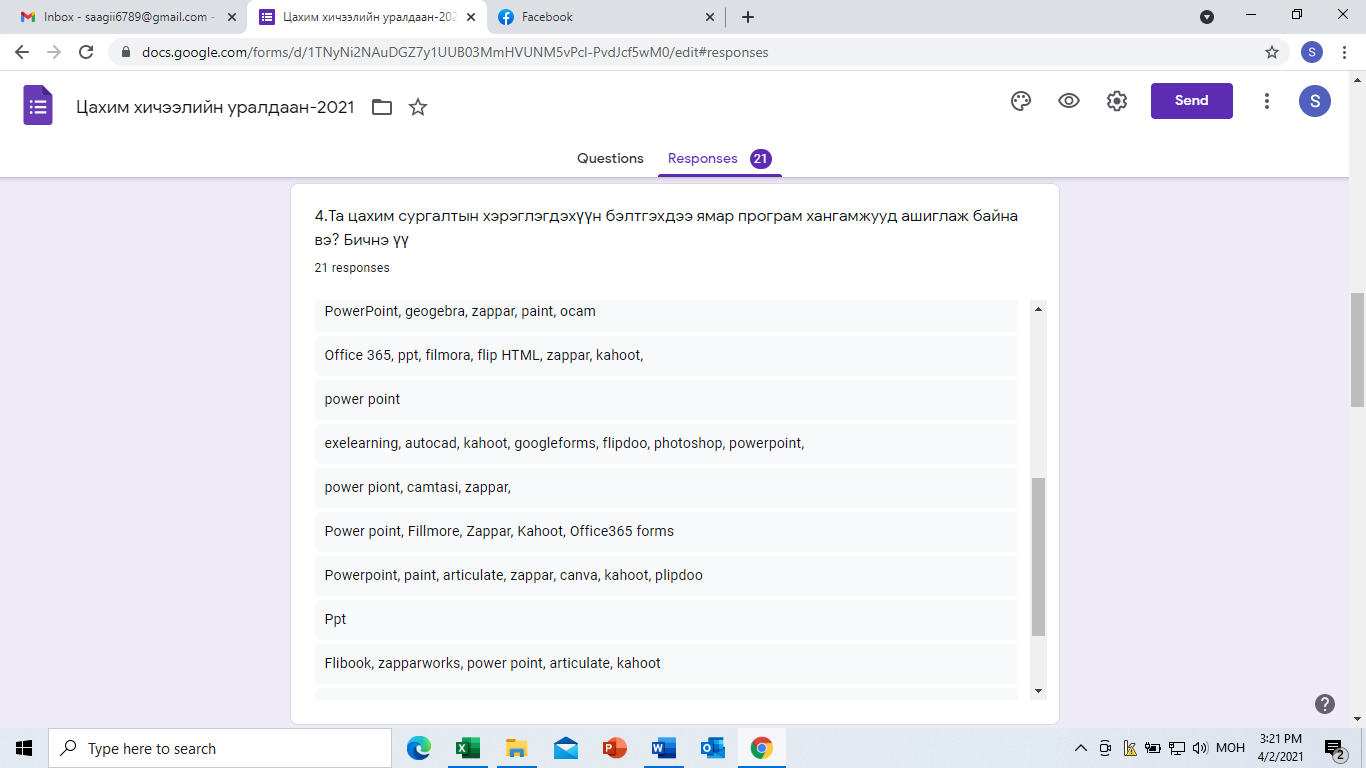Select response starting "Flibook, zapparworks"
This screenshot has width=1366, height=768.
[x=666, y=663]
